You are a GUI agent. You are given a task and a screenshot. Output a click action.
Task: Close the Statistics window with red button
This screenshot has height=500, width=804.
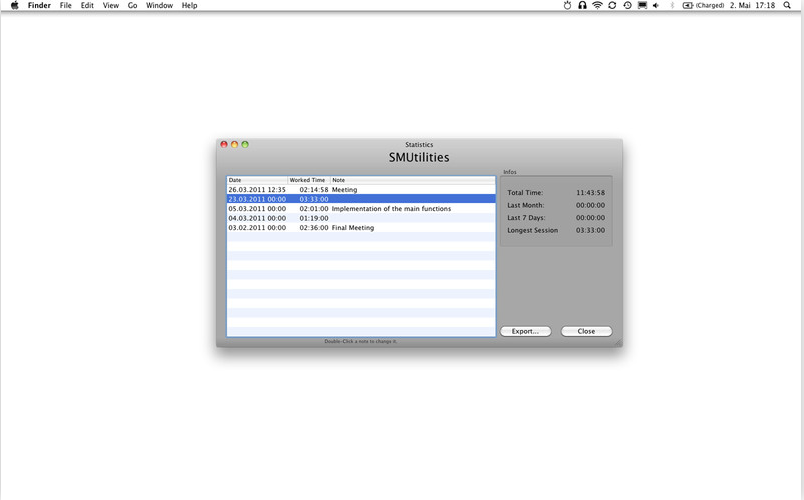pos(224,145)
